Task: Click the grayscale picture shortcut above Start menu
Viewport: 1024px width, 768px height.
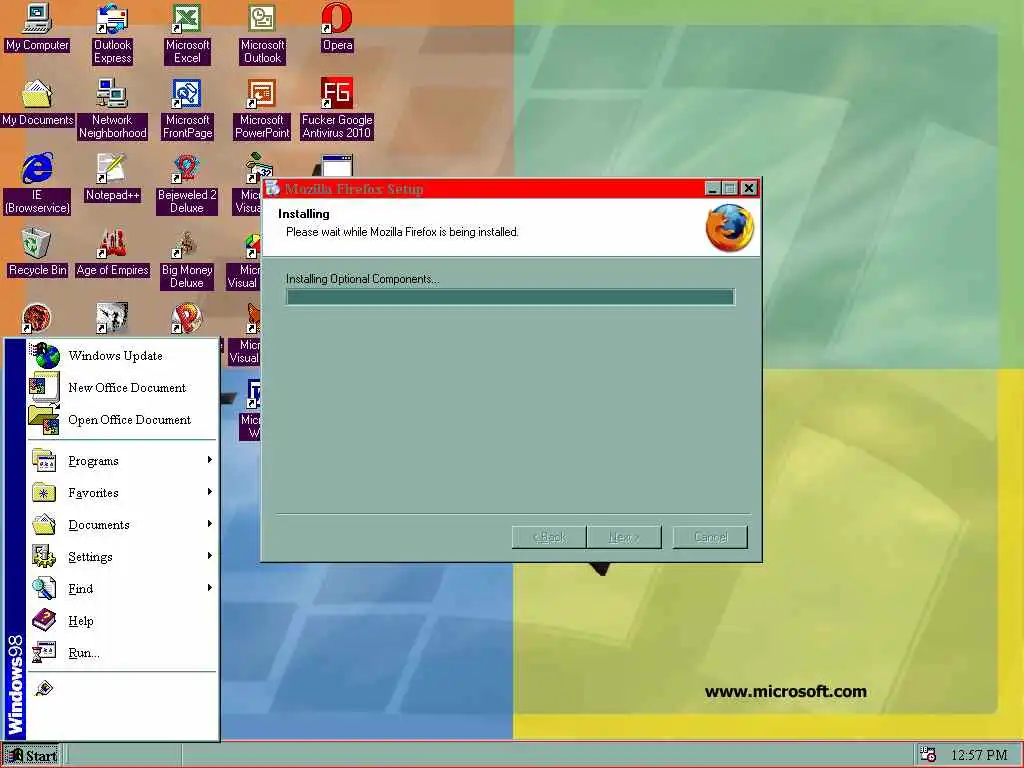Action: [112, 319]
